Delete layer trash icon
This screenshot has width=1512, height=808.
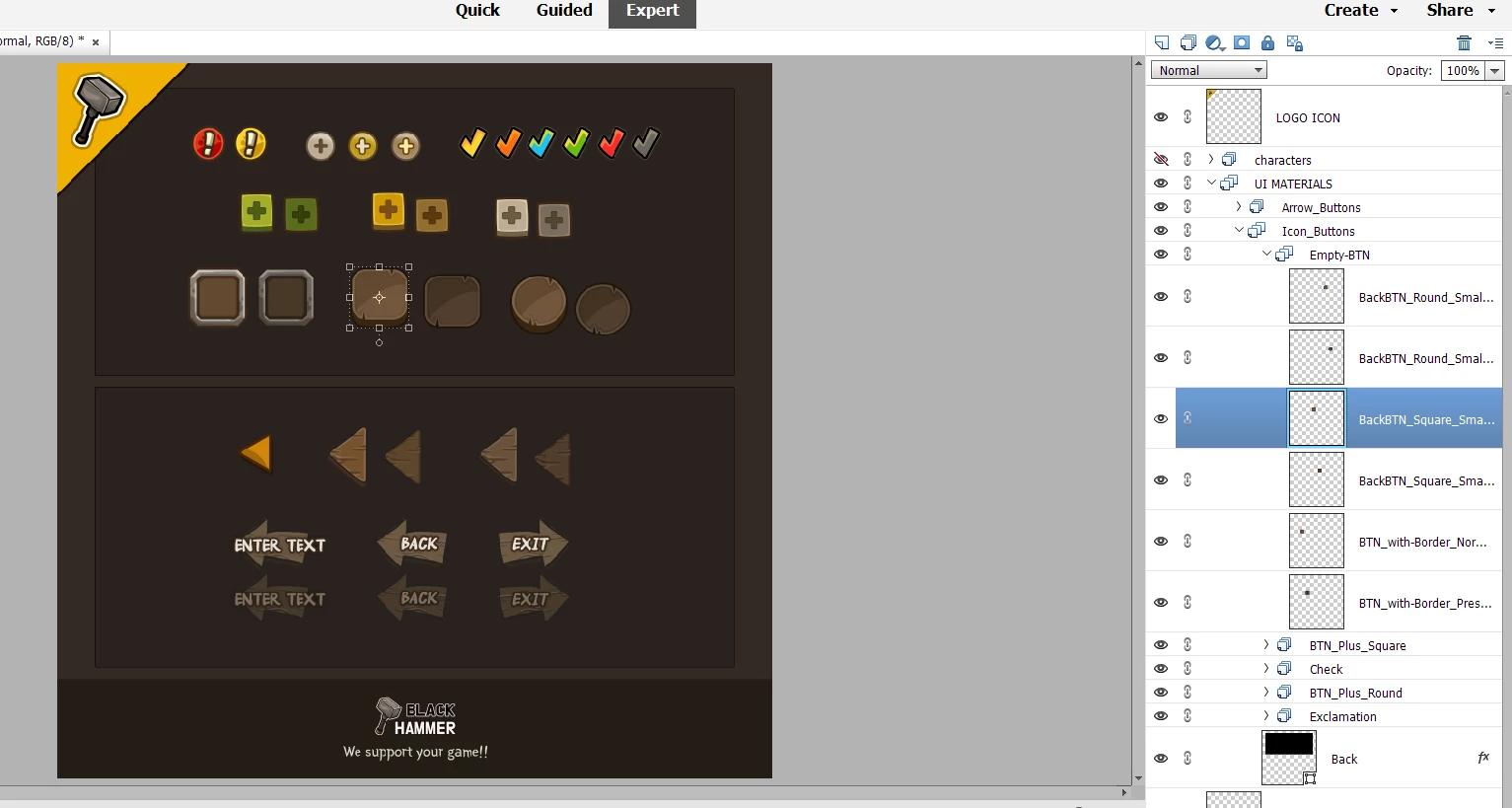1464,42
